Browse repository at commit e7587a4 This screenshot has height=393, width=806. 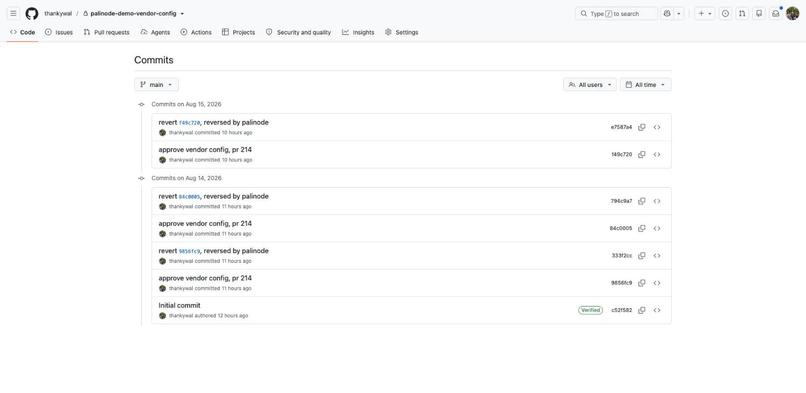tap(657, 127)
